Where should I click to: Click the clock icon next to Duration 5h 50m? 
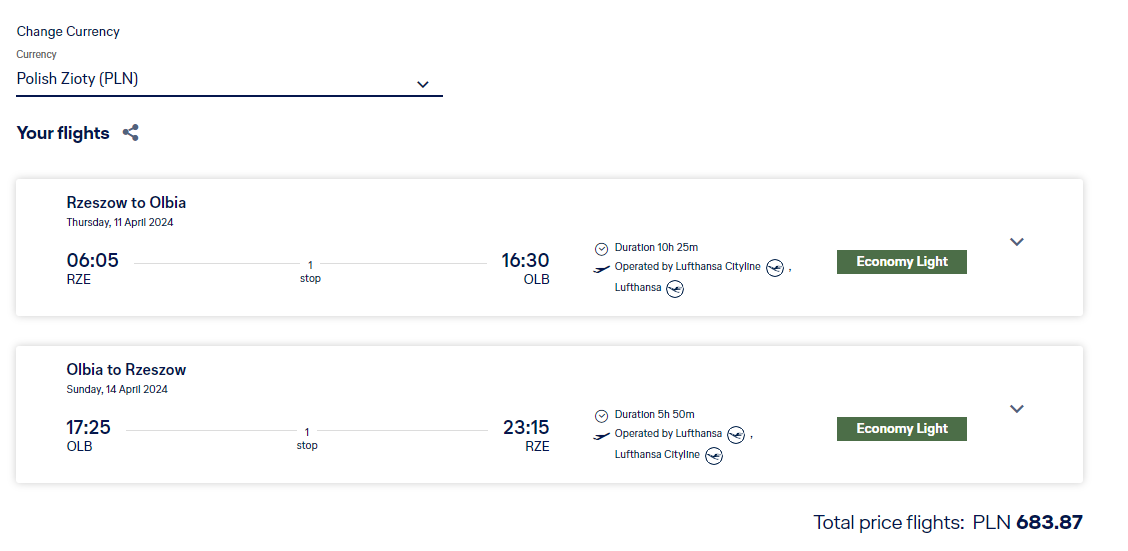click(x=602, y=415)
